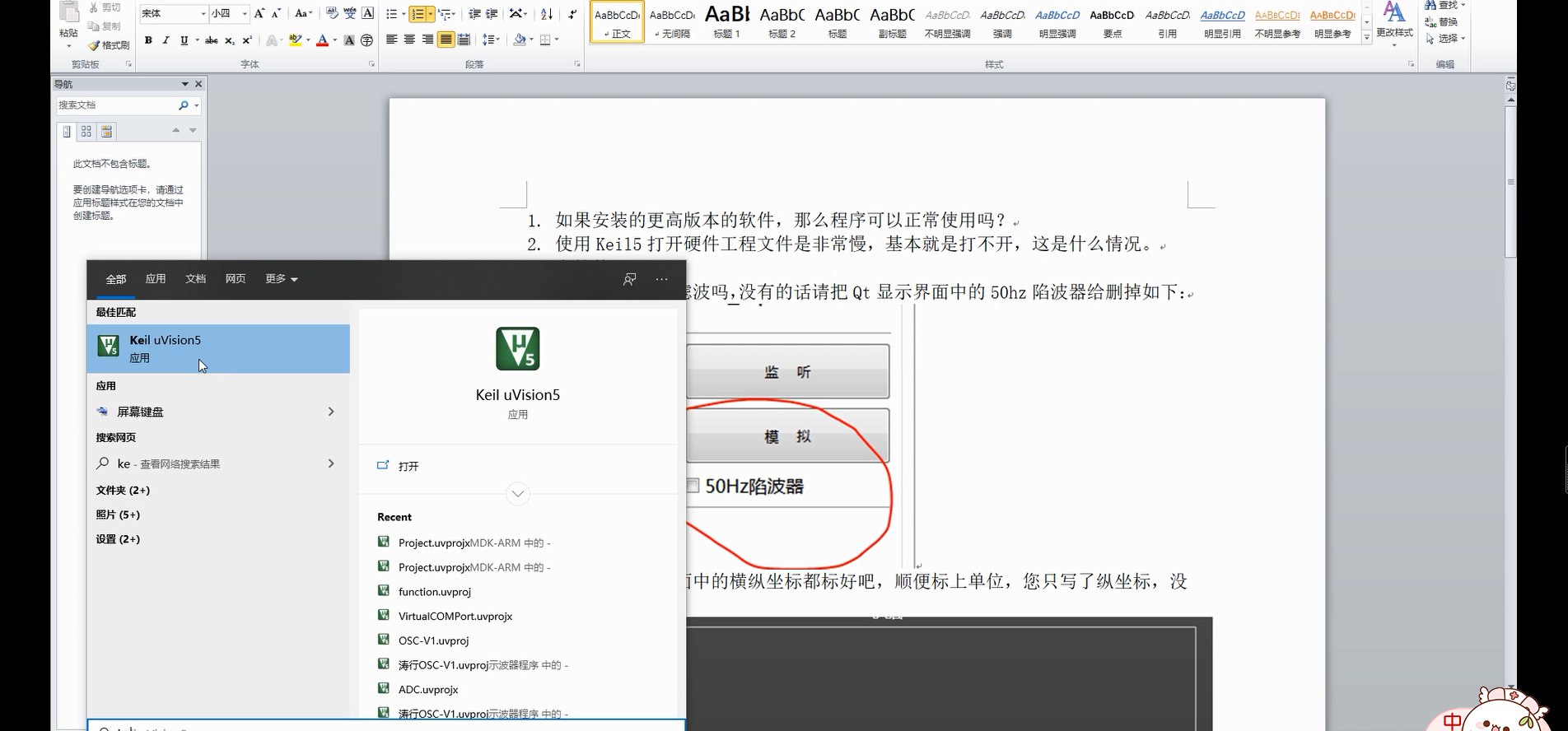Open the search results tab in navigation pane
This screenshot has width=1568, height=731.
click(x=106, y=132)
